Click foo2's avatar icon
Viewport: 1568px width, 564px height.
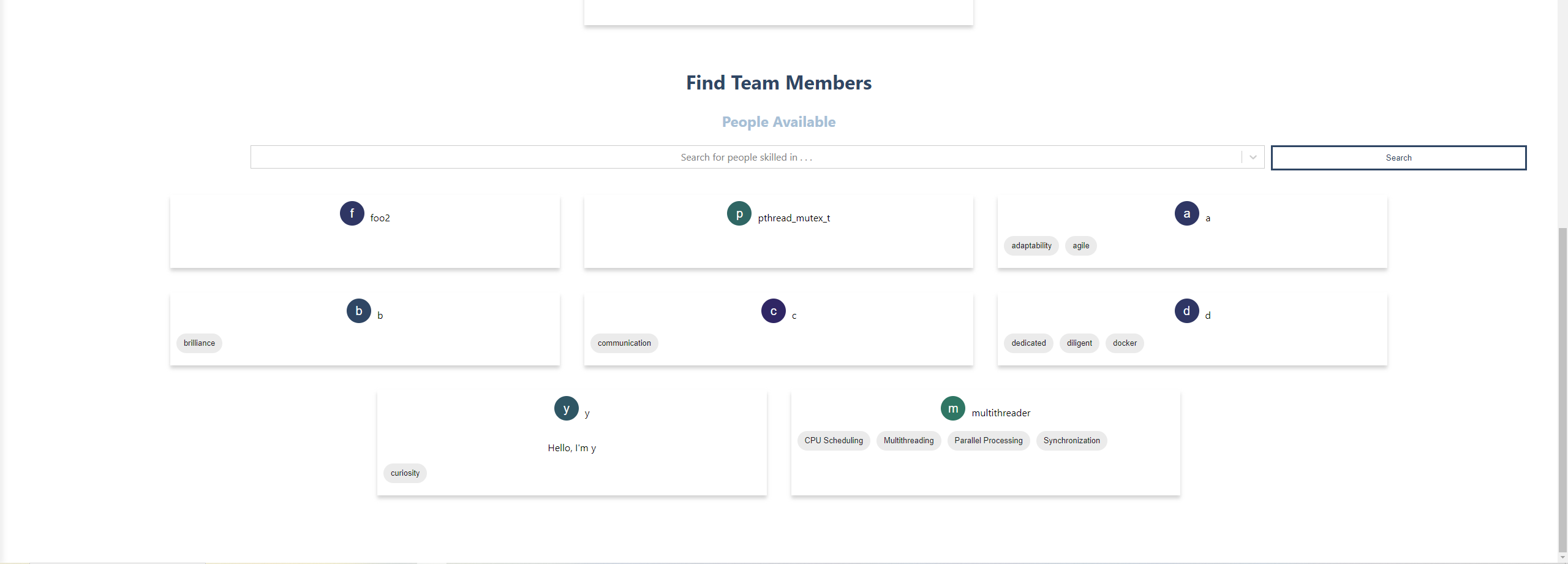(x=352, y=213)
